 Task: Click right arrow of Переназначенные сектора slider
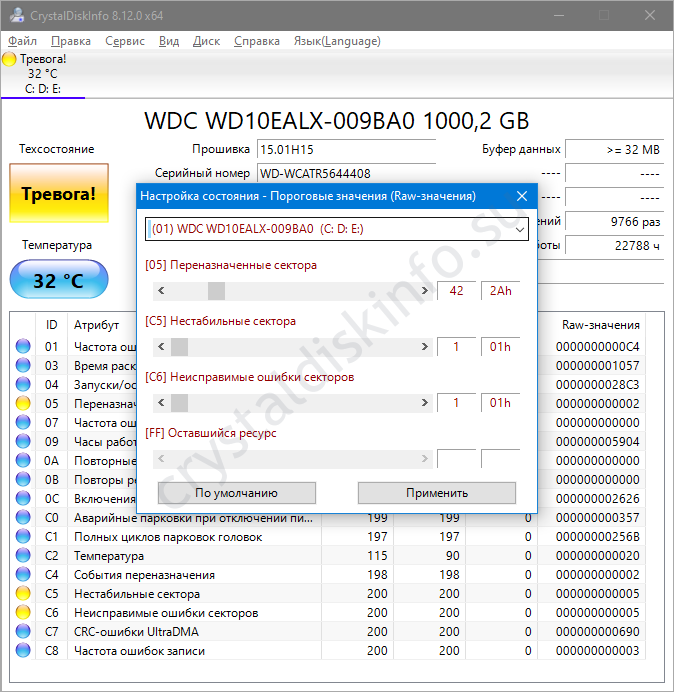(425, 291)
